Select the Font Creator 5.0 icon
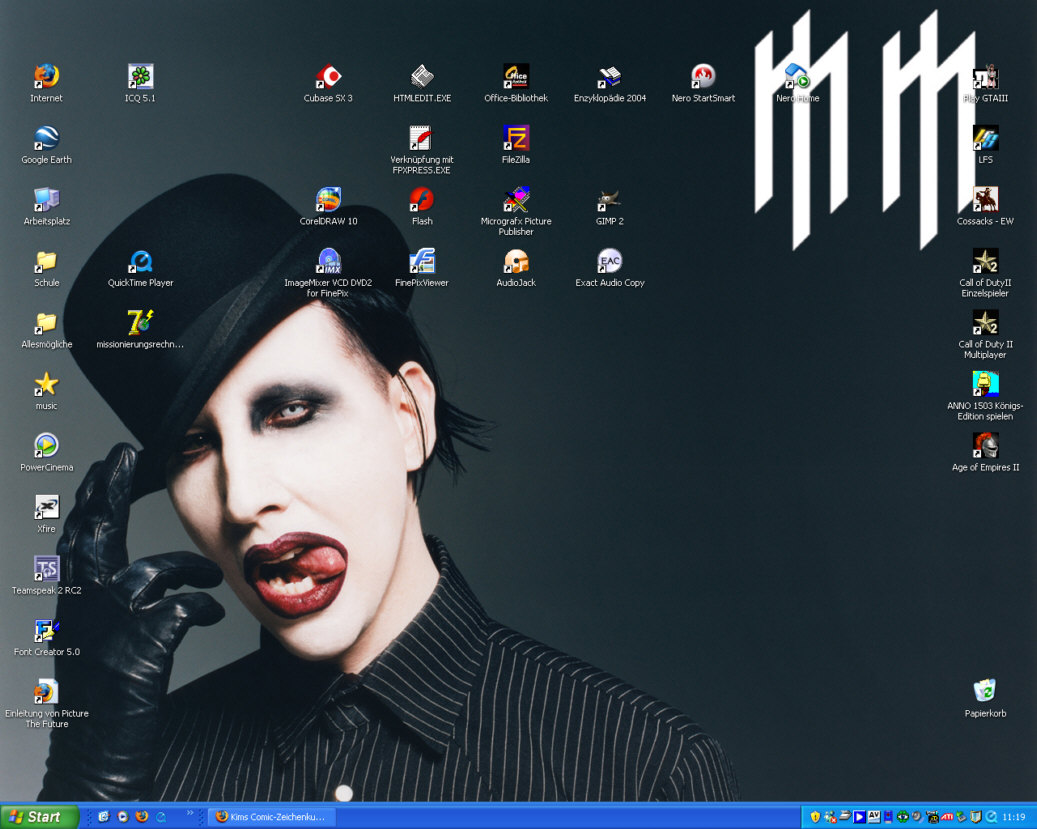 [x=46, y=631]
